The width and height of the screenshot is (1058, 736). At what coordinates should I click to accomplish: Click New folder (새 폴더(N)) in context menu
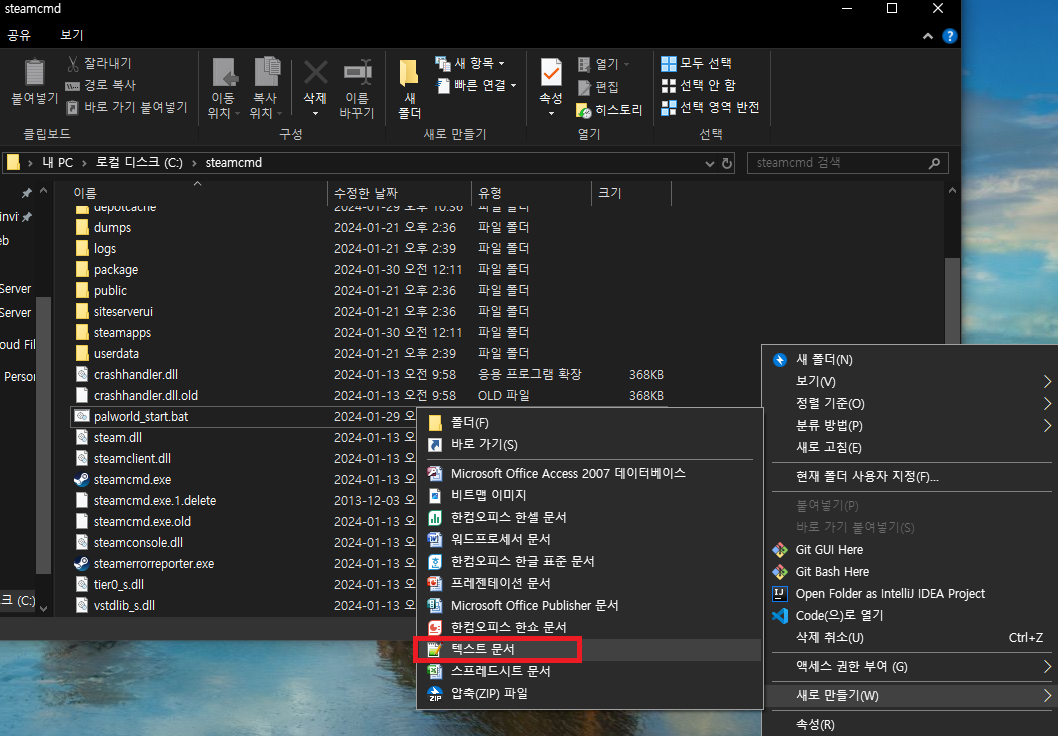911,360
